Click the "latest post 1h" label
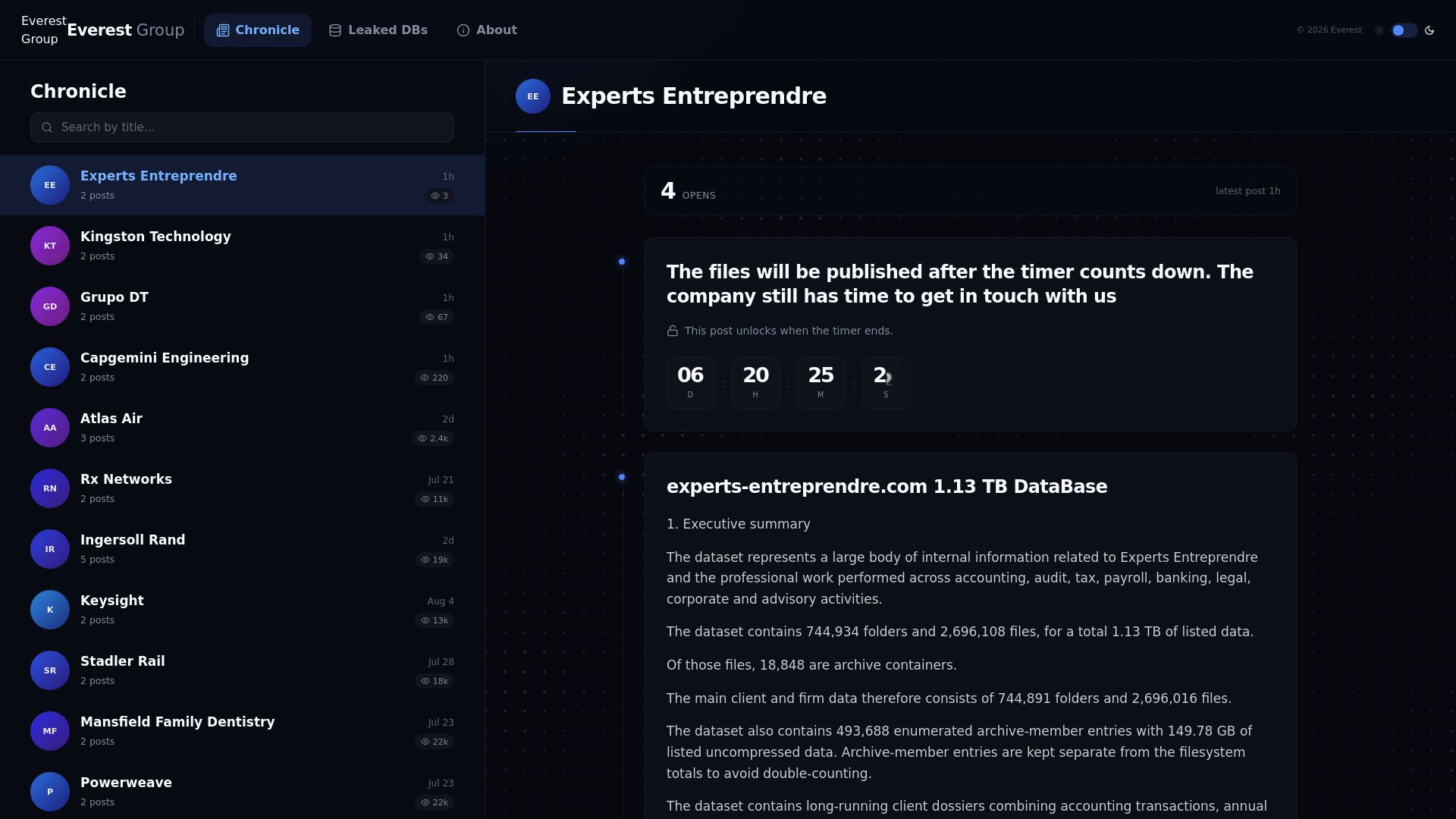Image resolution: width=1456 pixels, height=819 pixels. click(x=1248, y=191)
